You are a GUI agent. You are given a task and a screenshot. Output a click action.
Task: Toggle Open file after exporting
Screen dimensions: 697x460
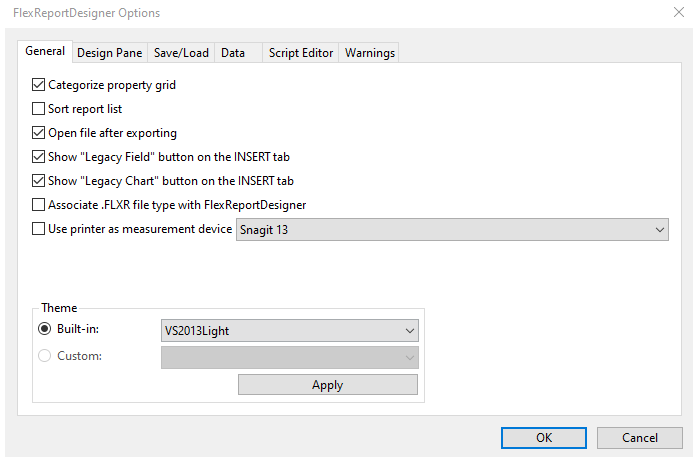(x=39, y=133)
